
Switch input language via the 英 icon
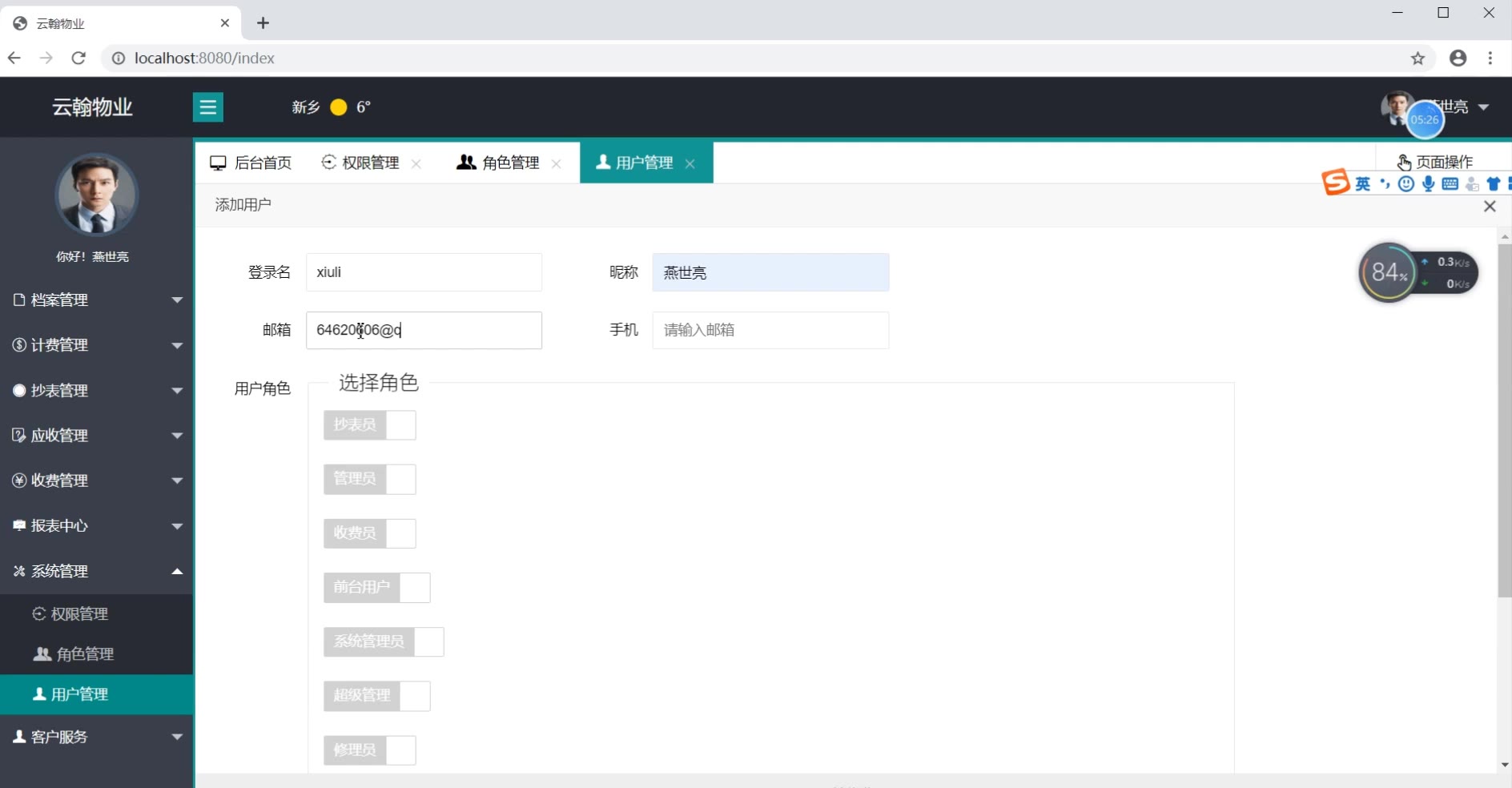[x=1362, y=184]
